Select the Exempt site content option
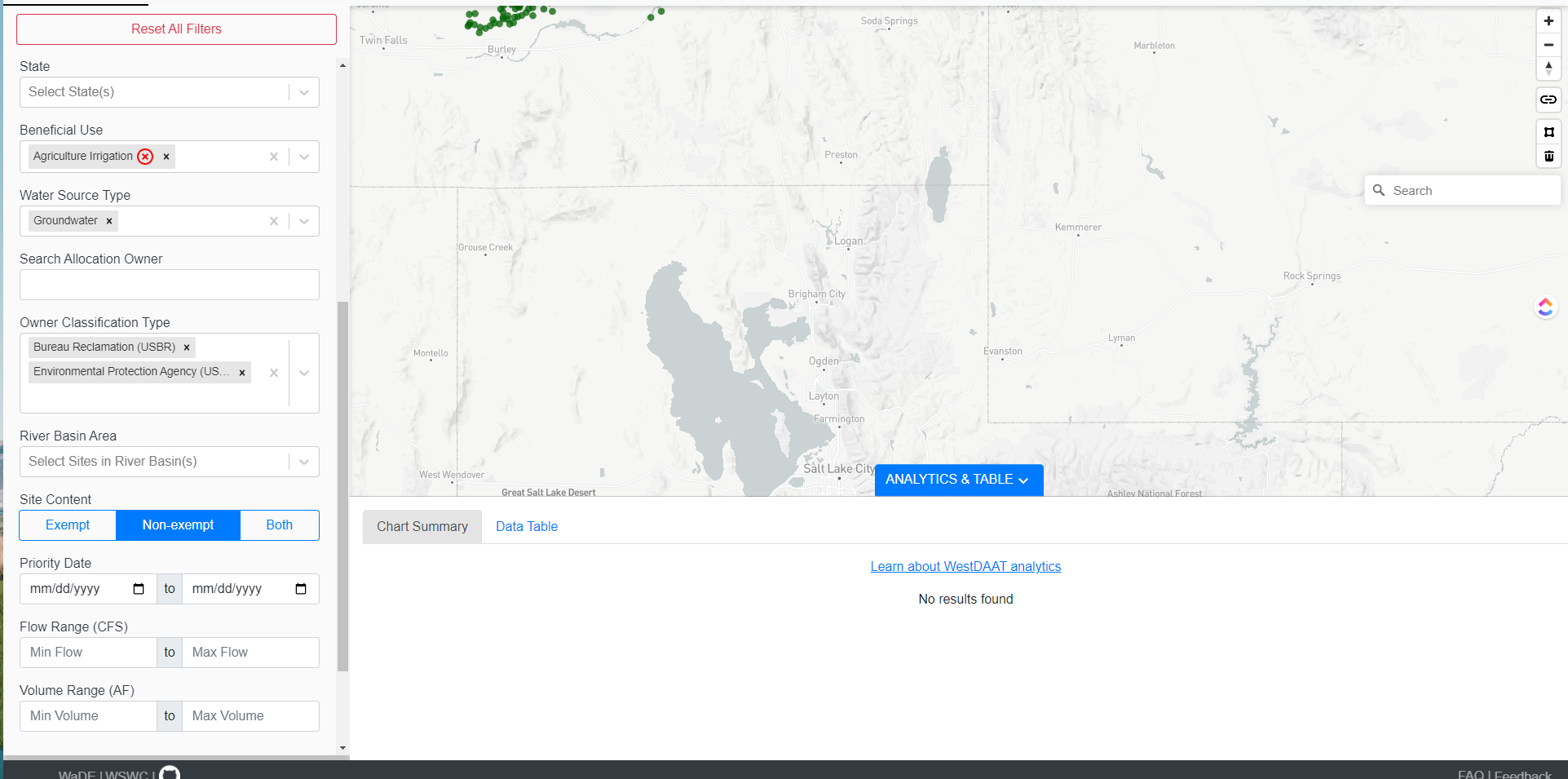Screen dimensions: 1568x779 (x=67, y=524)
